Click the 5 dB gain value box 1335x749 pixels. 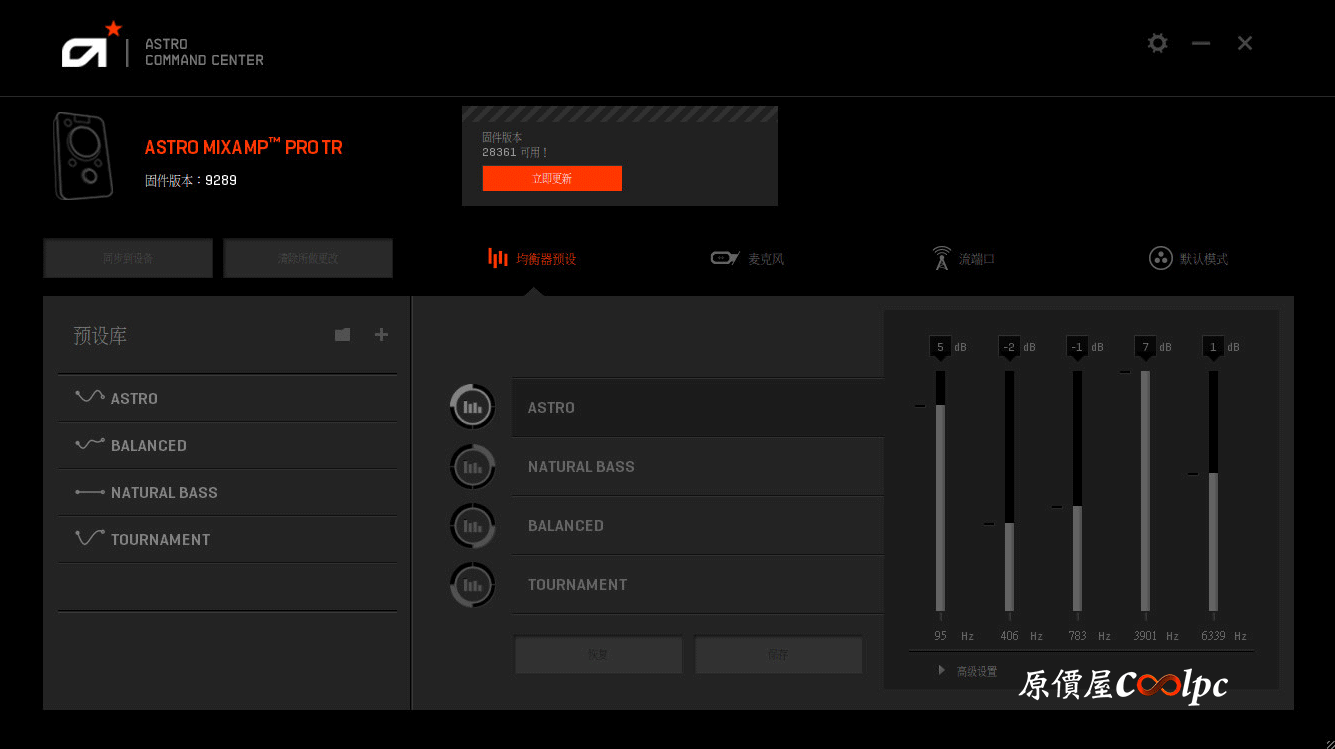[940, 347]
